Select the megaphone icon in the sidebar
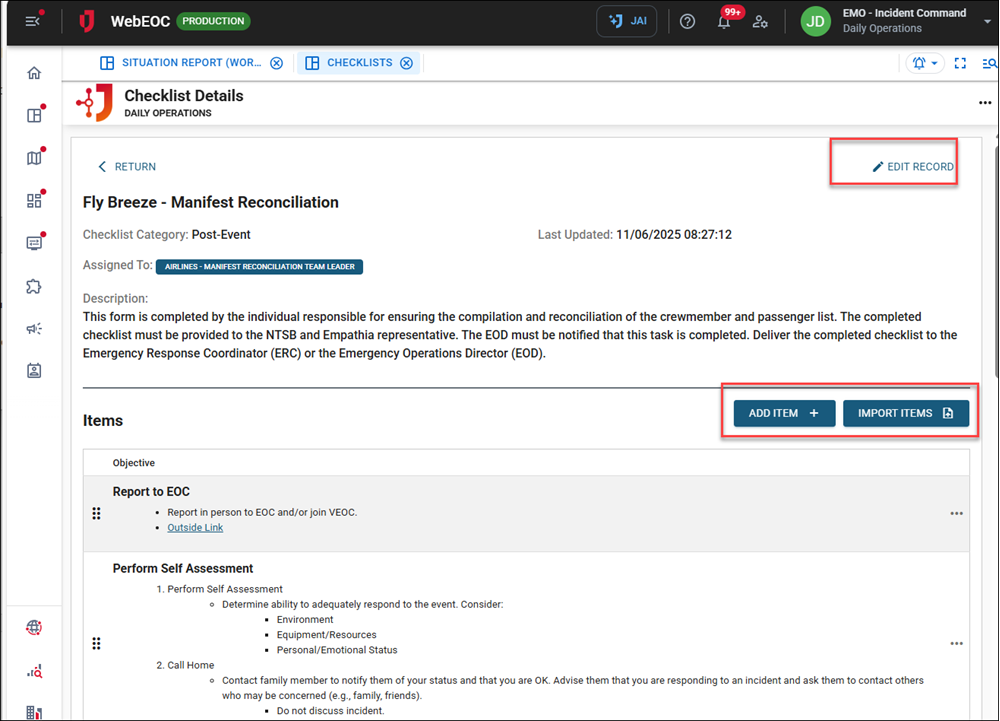 [33, 328]
